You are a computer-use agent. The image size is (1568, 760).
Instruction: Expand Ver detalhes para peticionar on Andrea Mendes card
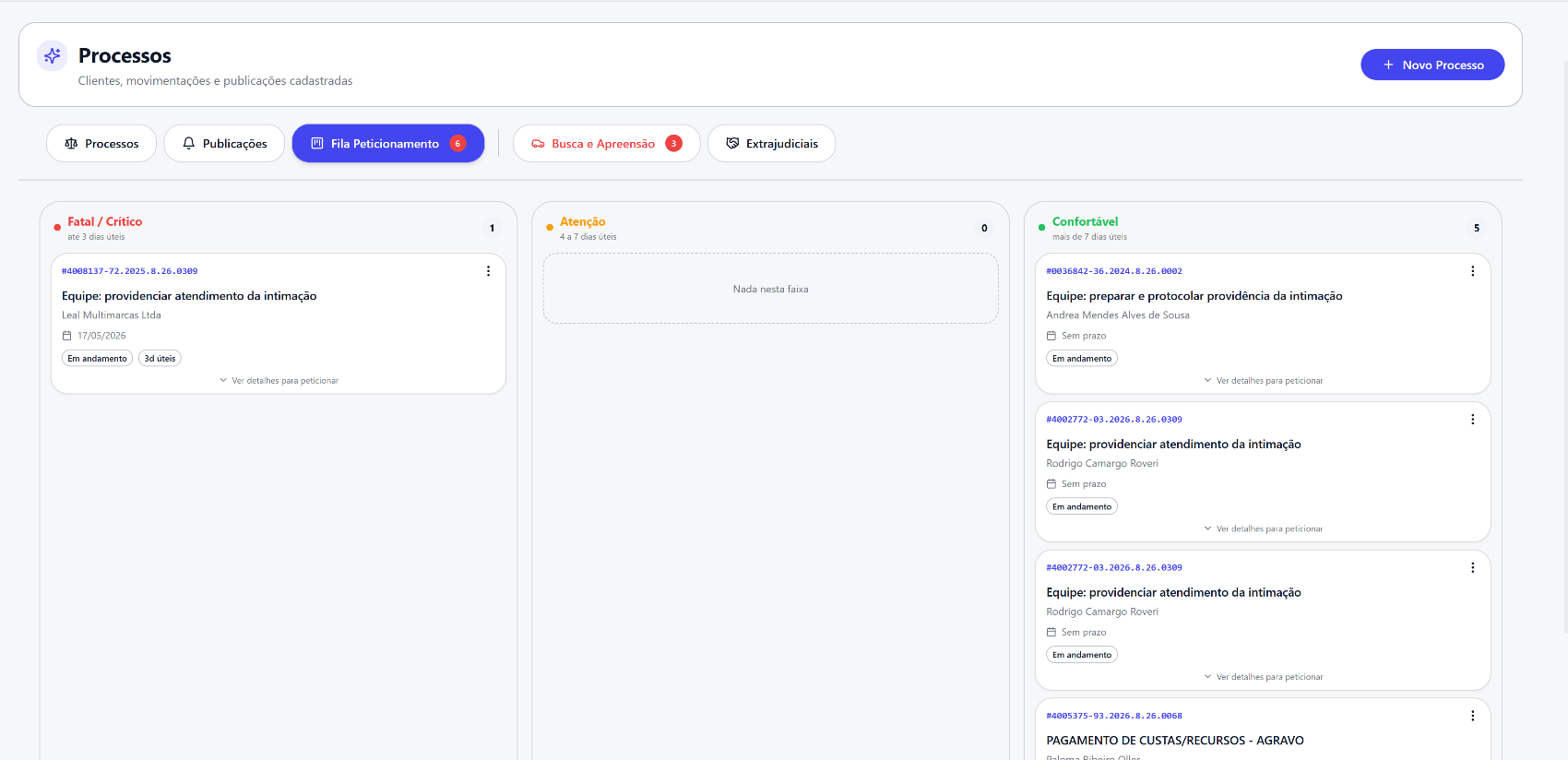(x=1264, y=380)
